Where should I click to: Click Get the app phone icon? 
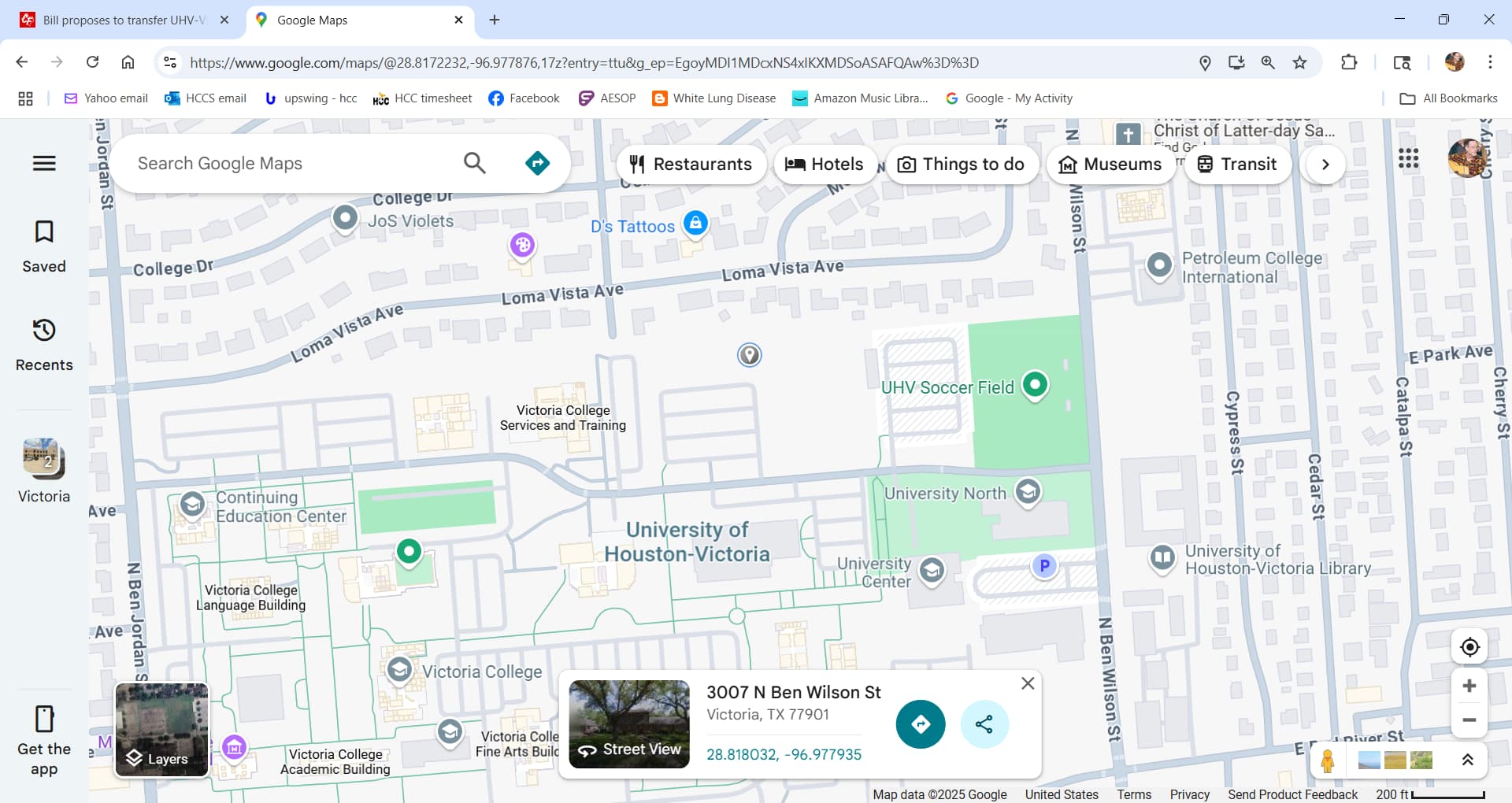[44, 719]
